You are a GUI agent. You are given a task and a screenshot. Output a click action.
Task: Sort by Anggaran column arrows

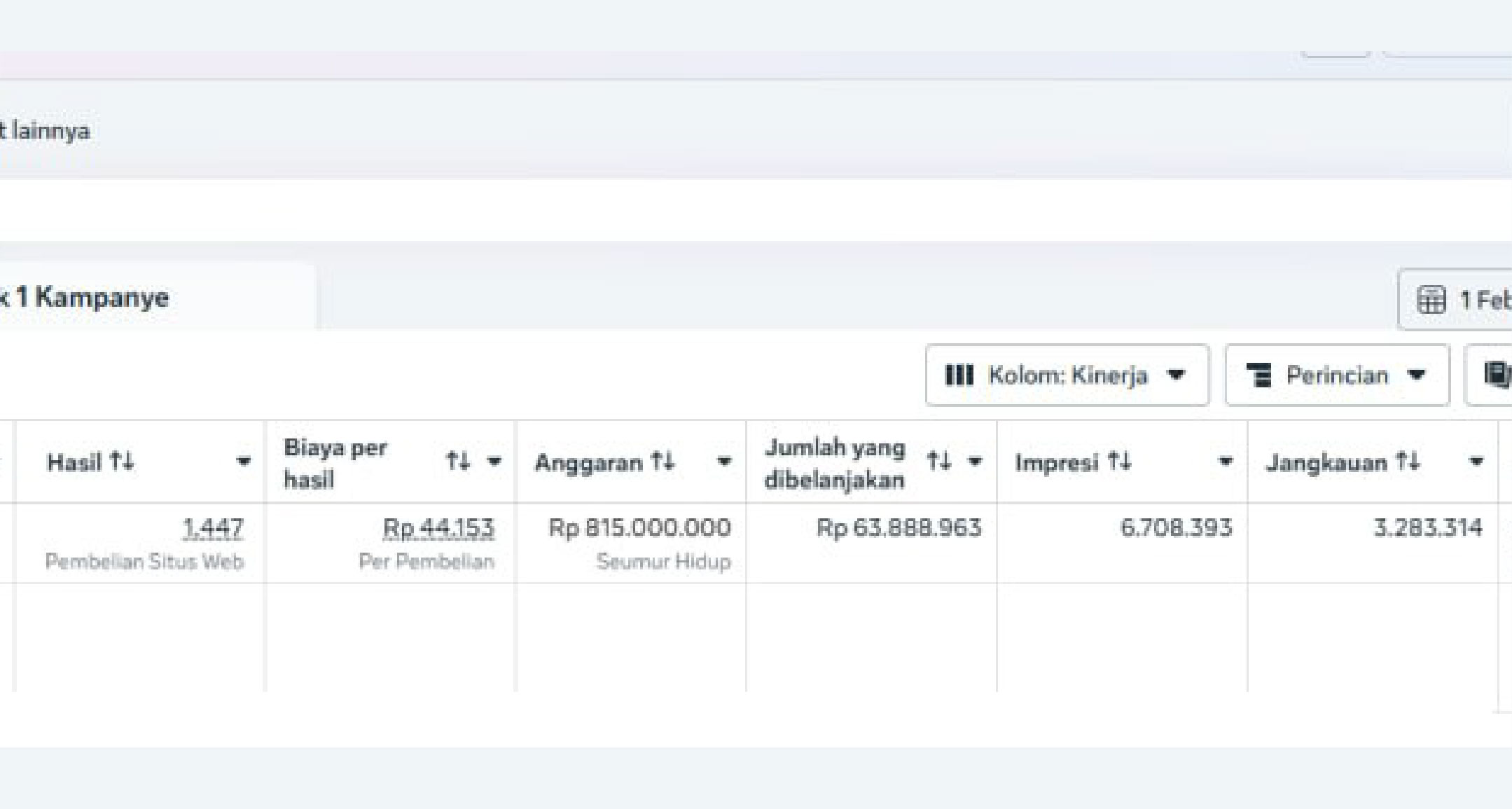coord(662,462)
